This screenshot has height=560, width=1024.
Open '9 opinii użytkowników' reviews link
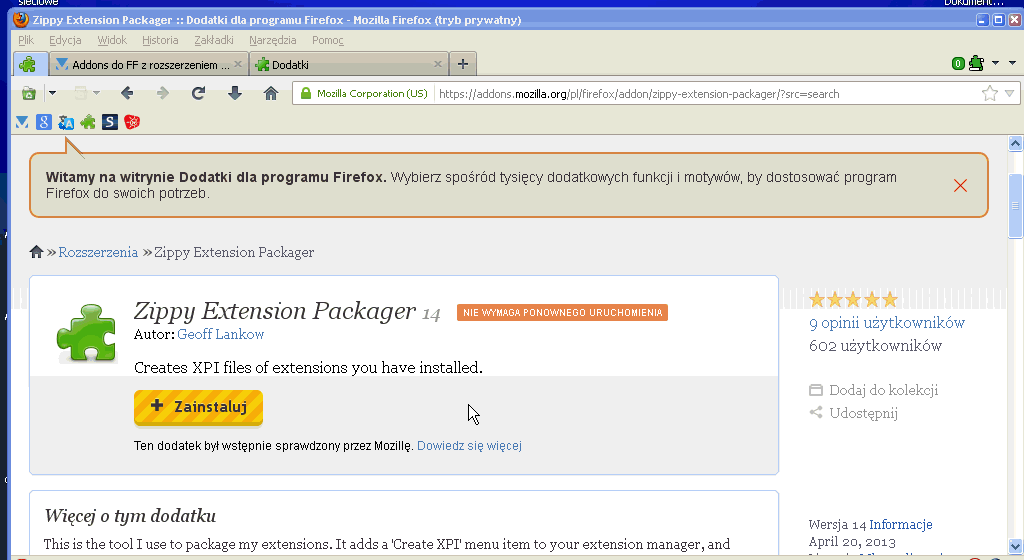[886, 322]
